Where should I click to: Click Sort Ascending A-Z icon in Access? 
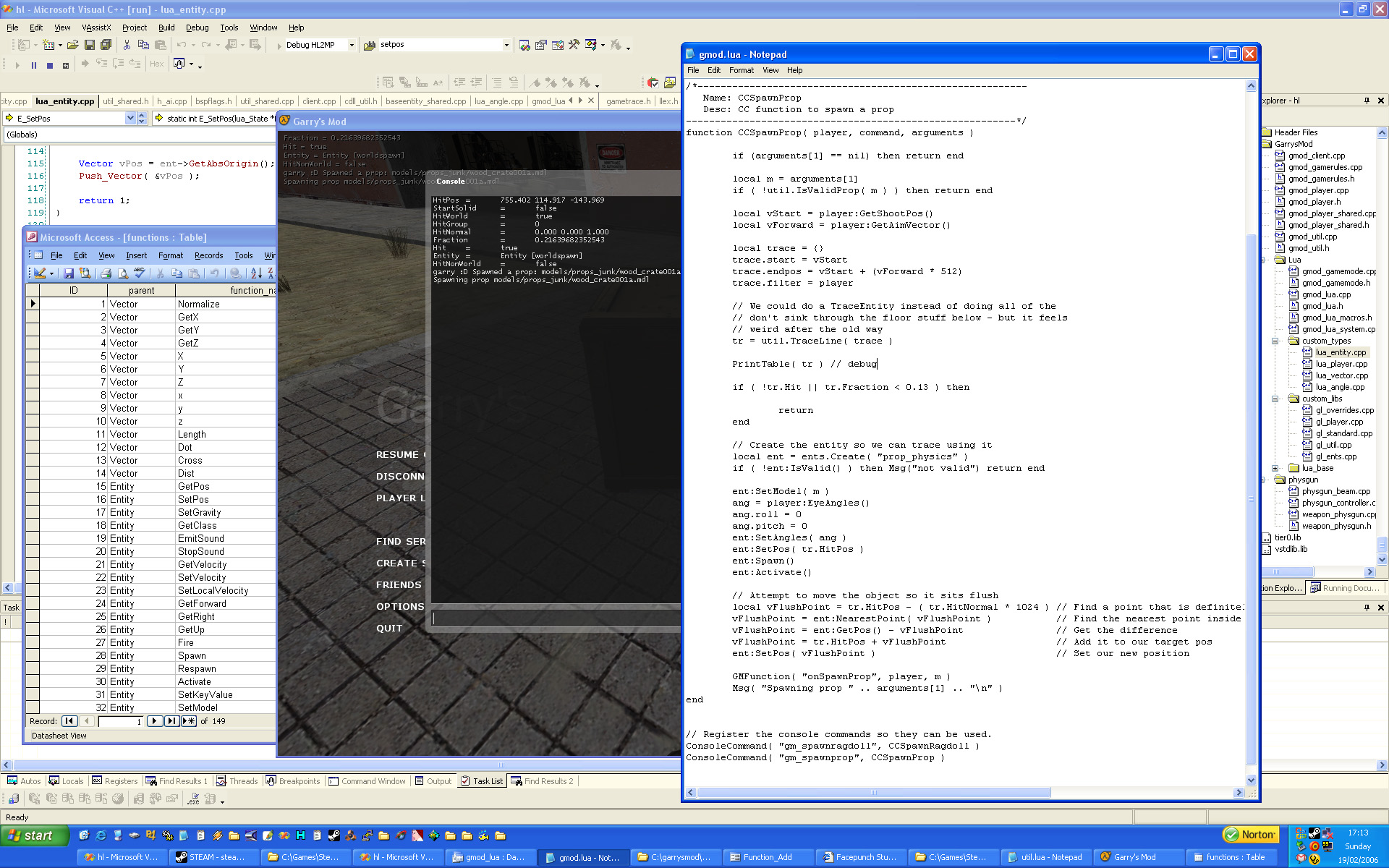256,273
